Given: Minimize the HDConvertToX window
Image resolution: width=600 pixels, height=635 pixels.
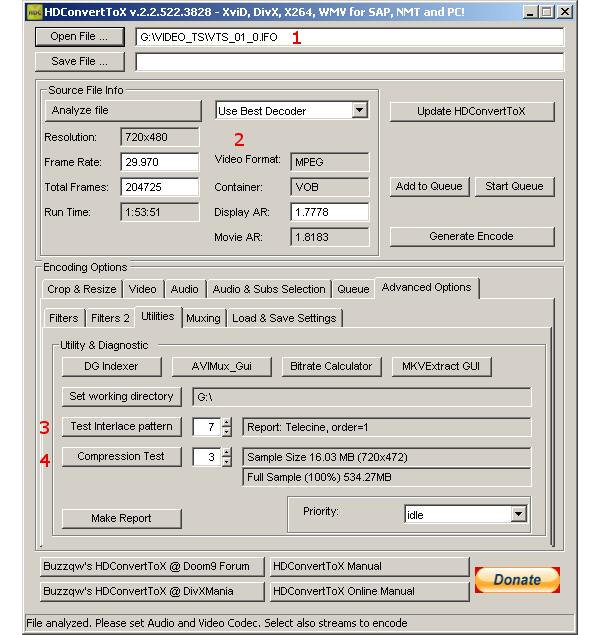Looking at the screenshot, I should (x=531, y=12).
